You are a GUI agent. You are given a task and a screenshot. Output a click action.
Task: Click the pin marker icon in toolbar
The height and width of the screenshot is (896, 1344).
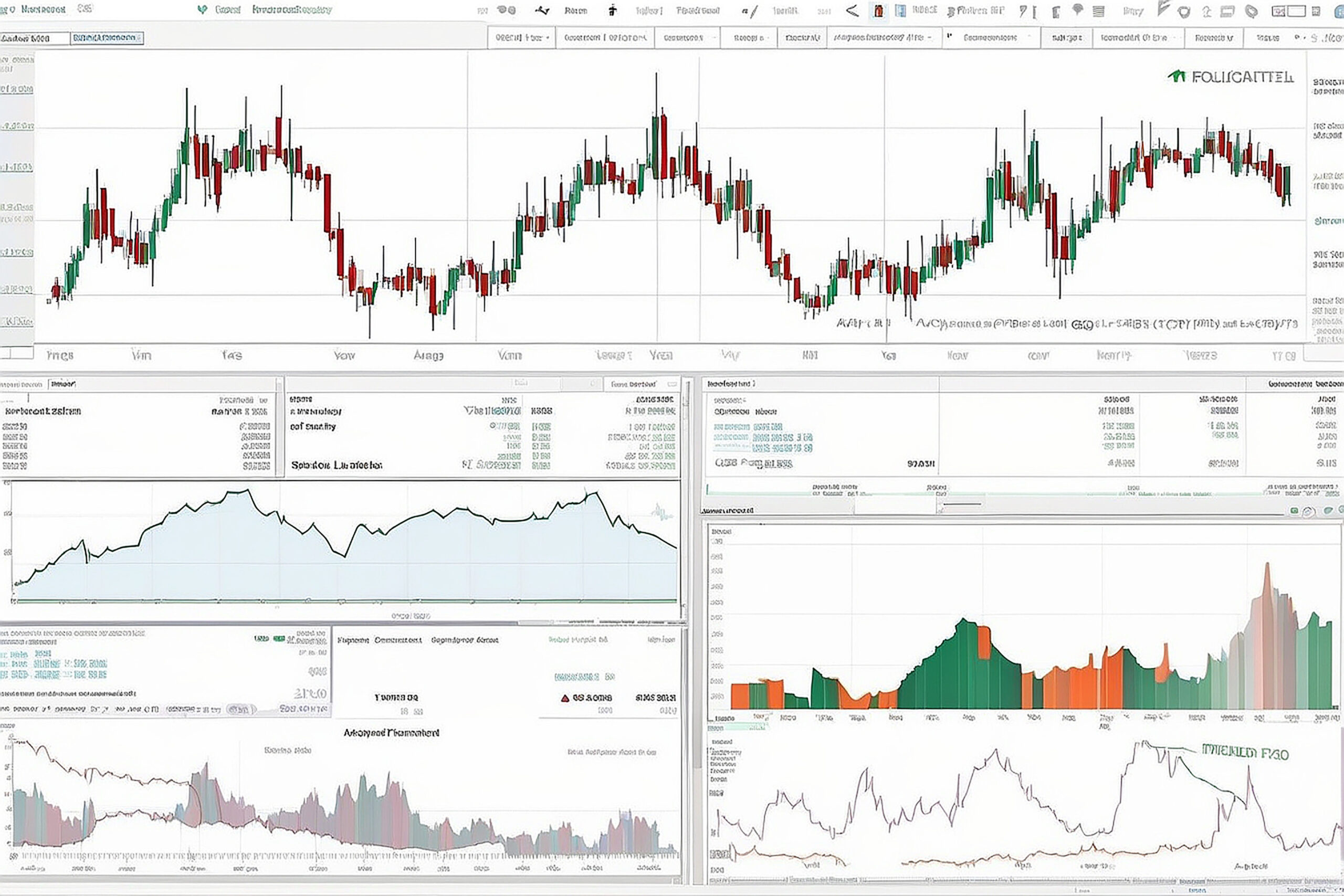(x=1077, y=10)
